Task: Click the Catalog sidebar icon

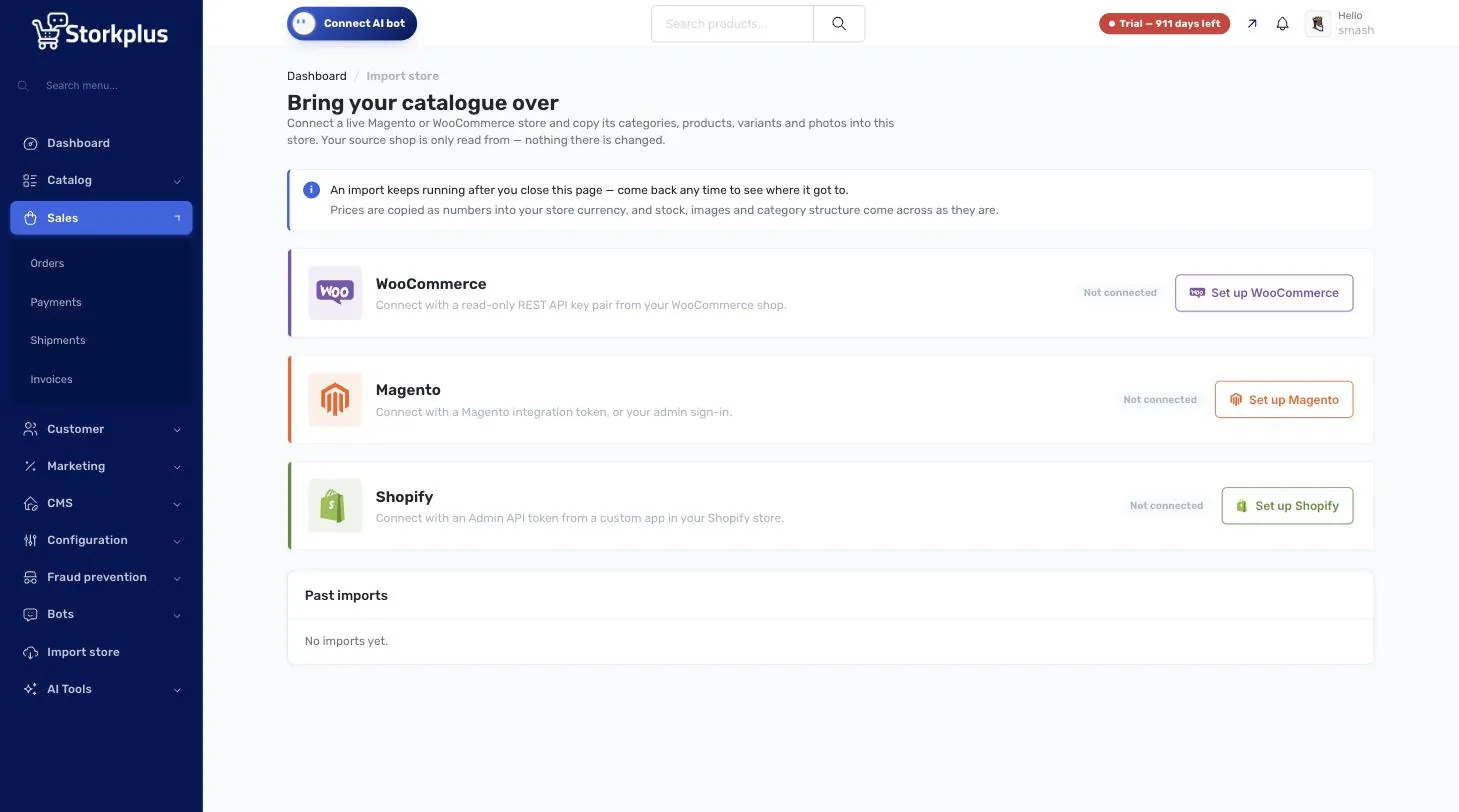Action: [x=30, y=180]
